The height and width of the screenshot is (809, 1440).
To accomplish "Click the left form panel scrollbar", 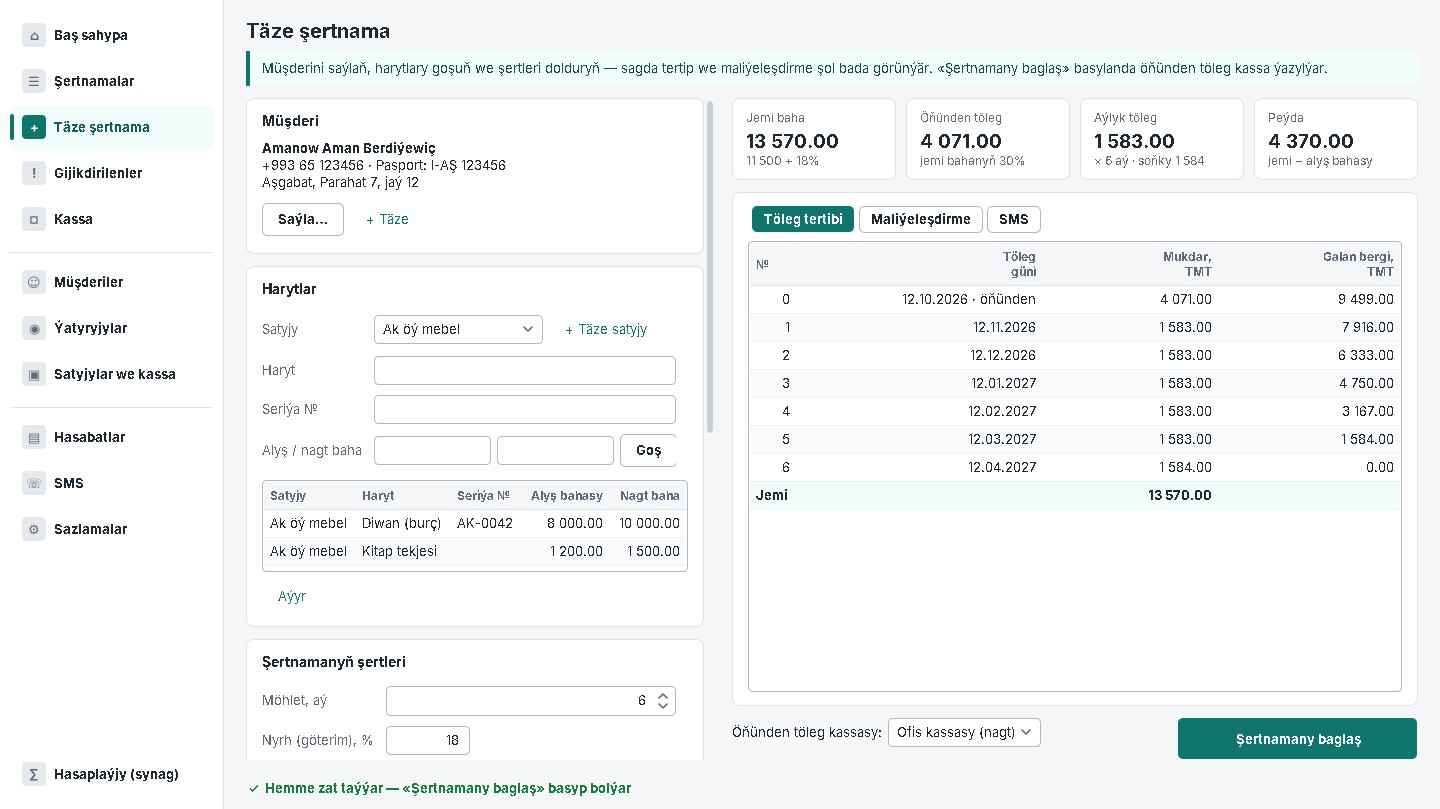I will tap(710, 266).
